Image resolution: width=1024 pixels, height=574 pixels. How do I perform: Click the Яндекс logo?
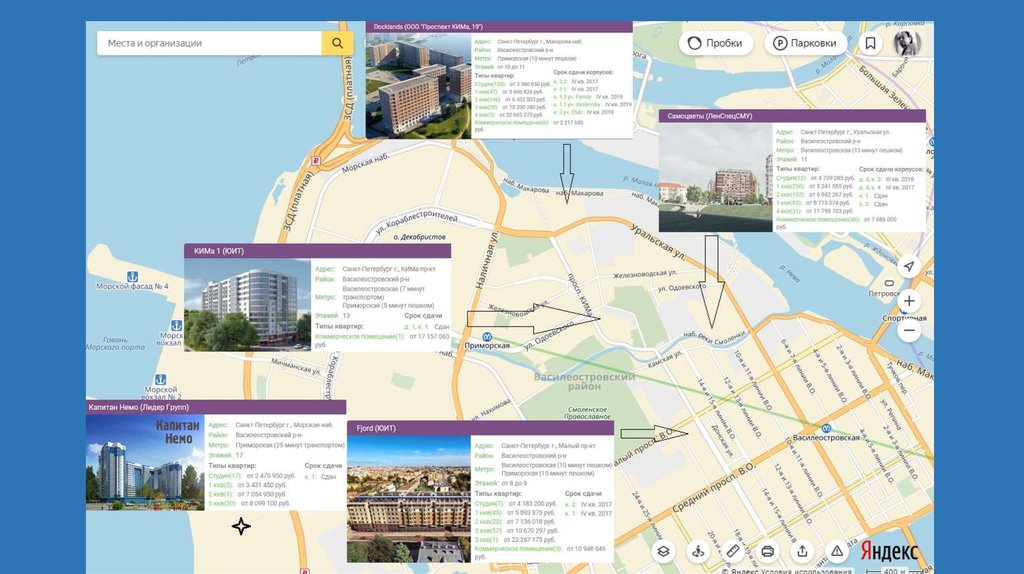(887, 551)
